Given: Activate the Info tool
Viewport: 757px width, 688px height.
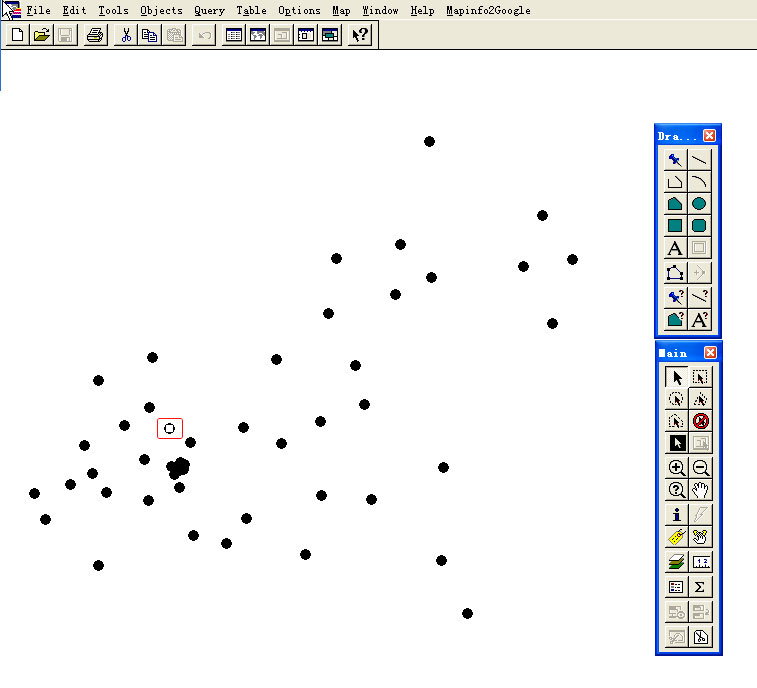Looking at the screenshot, I should tap(676, 515).
